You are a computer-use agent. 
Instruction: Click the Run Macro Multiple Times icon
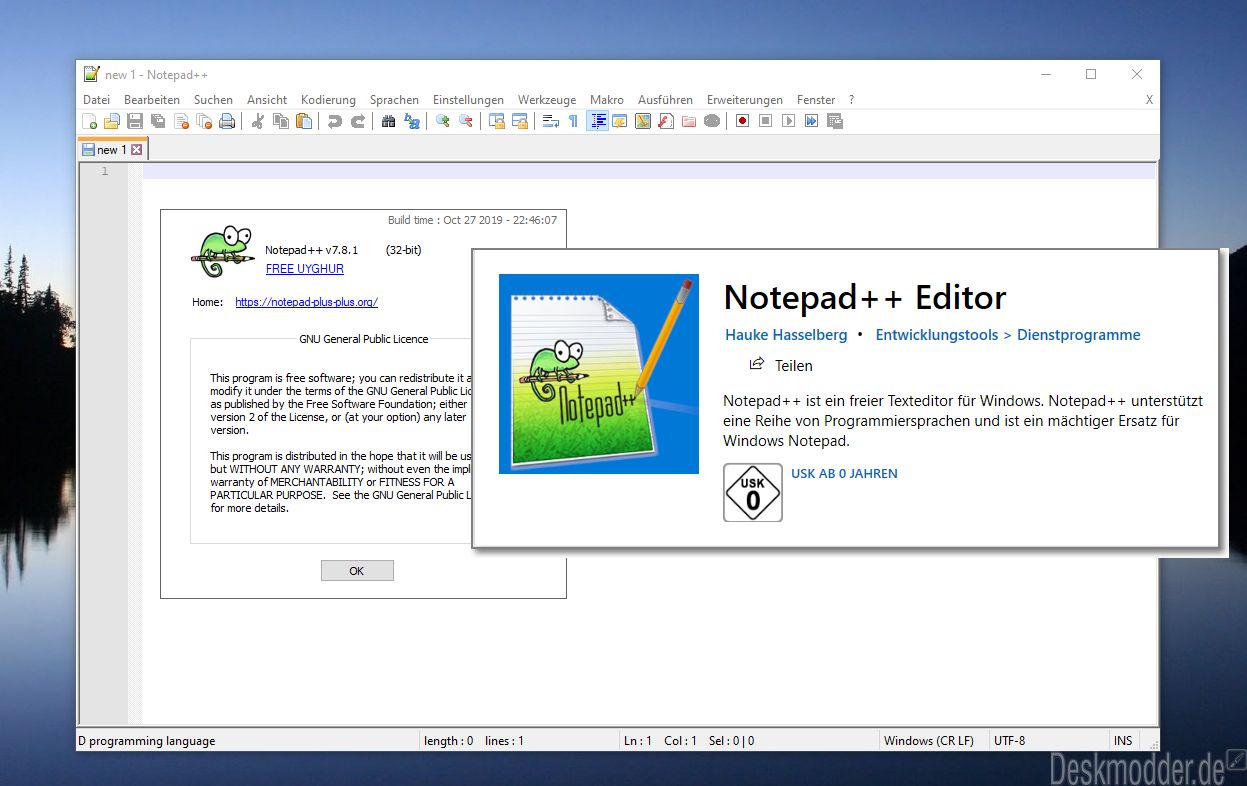[x=812, y=121]
